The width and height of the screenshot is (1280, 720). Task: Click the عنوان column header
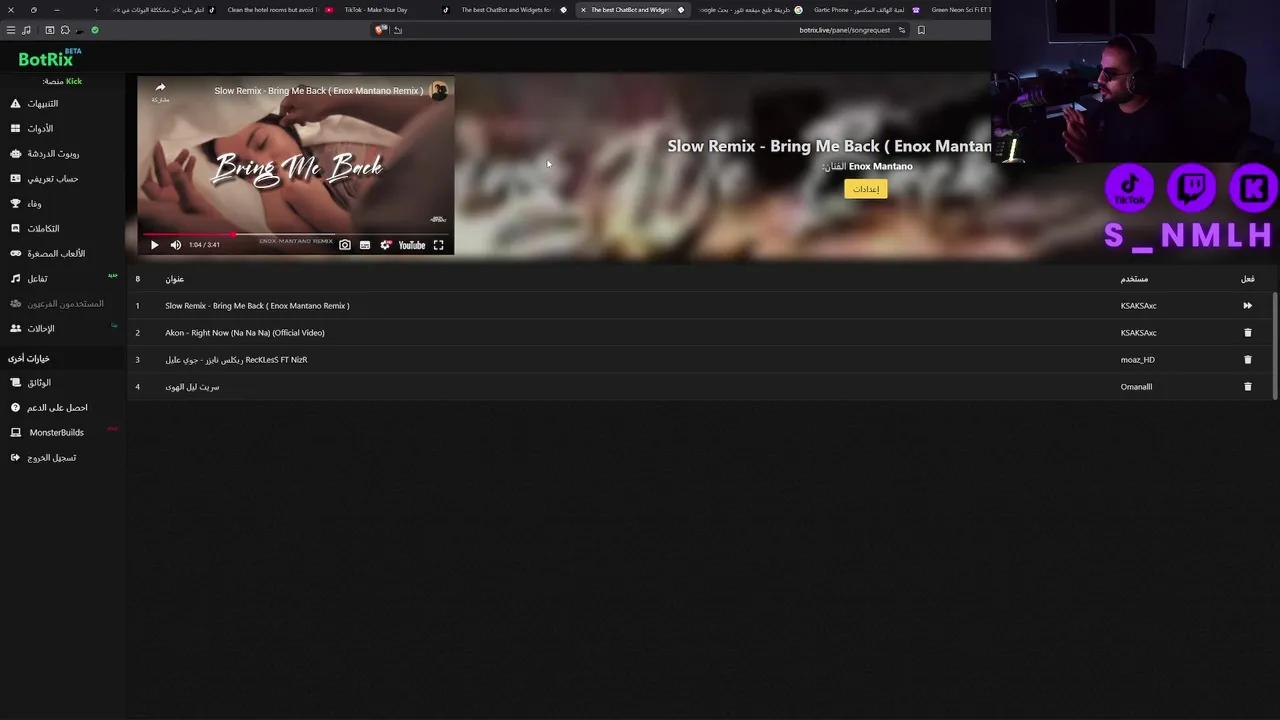[175, 279]
